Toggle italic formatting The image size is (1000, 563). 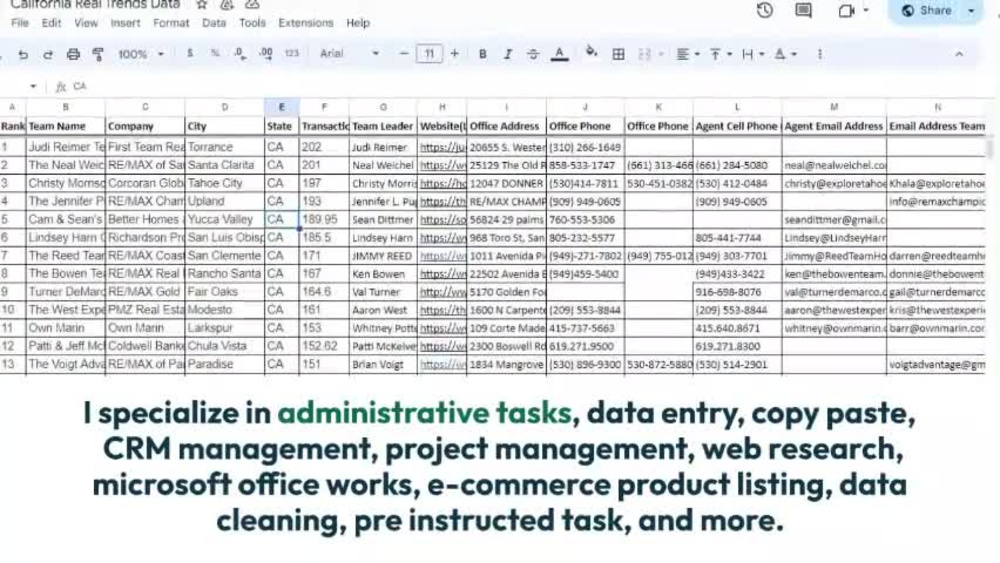pyautogui.click(x=508, y=54)
